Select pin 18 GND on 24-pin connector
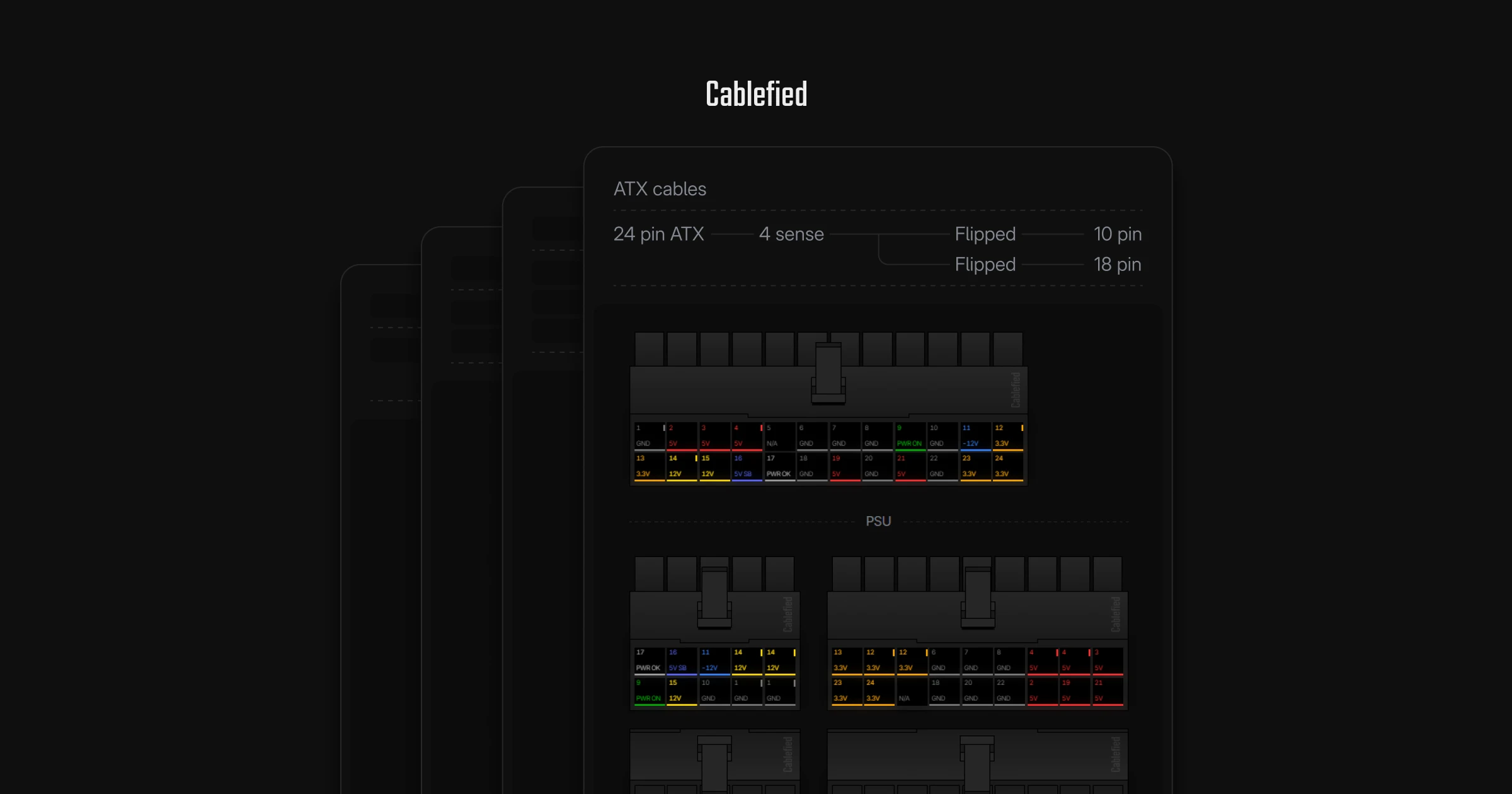This screenshot has width=1512, height=794. [813, 467]
